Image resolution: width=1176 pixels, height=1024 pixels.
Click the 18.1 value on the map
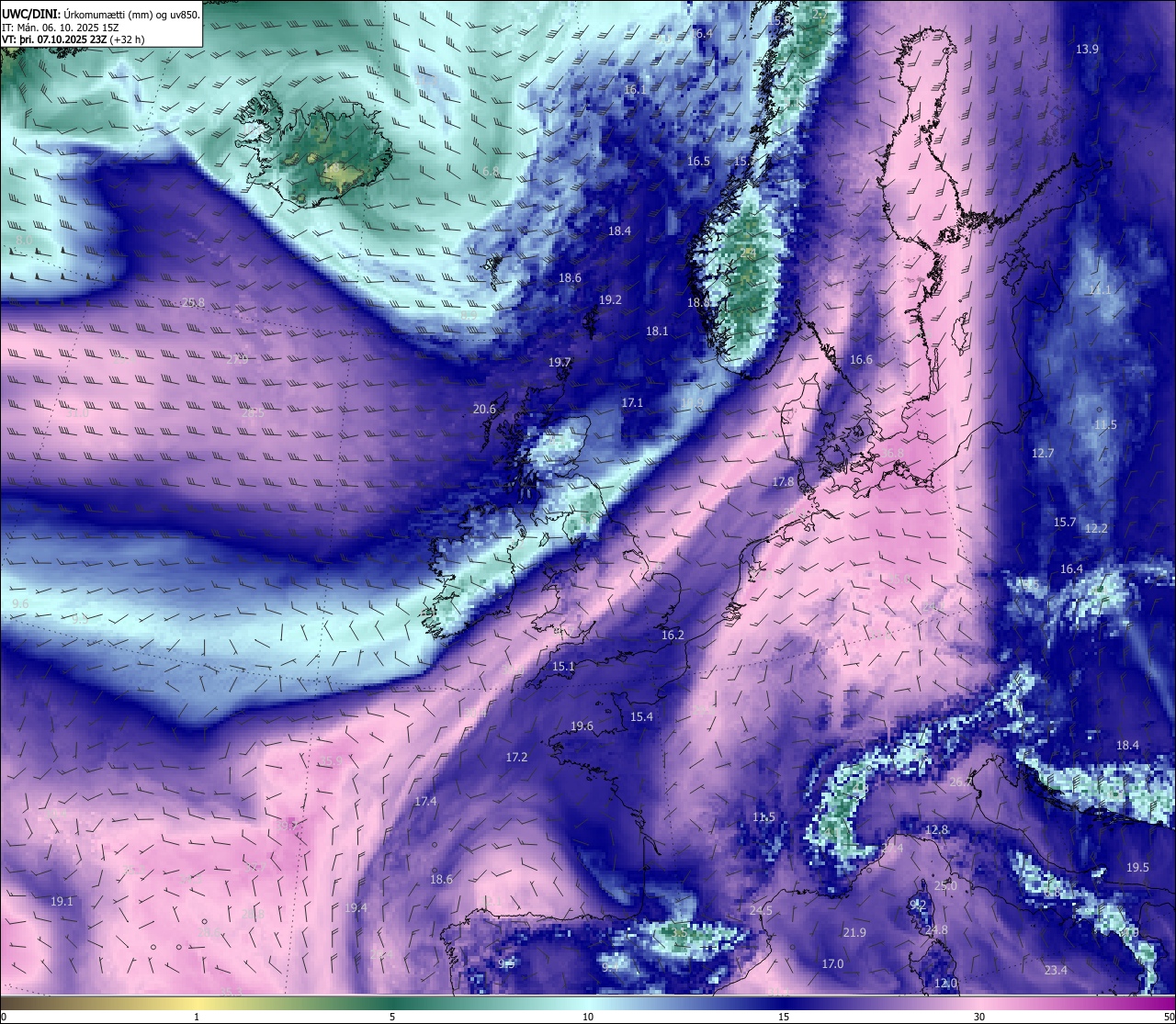(657, 332)
